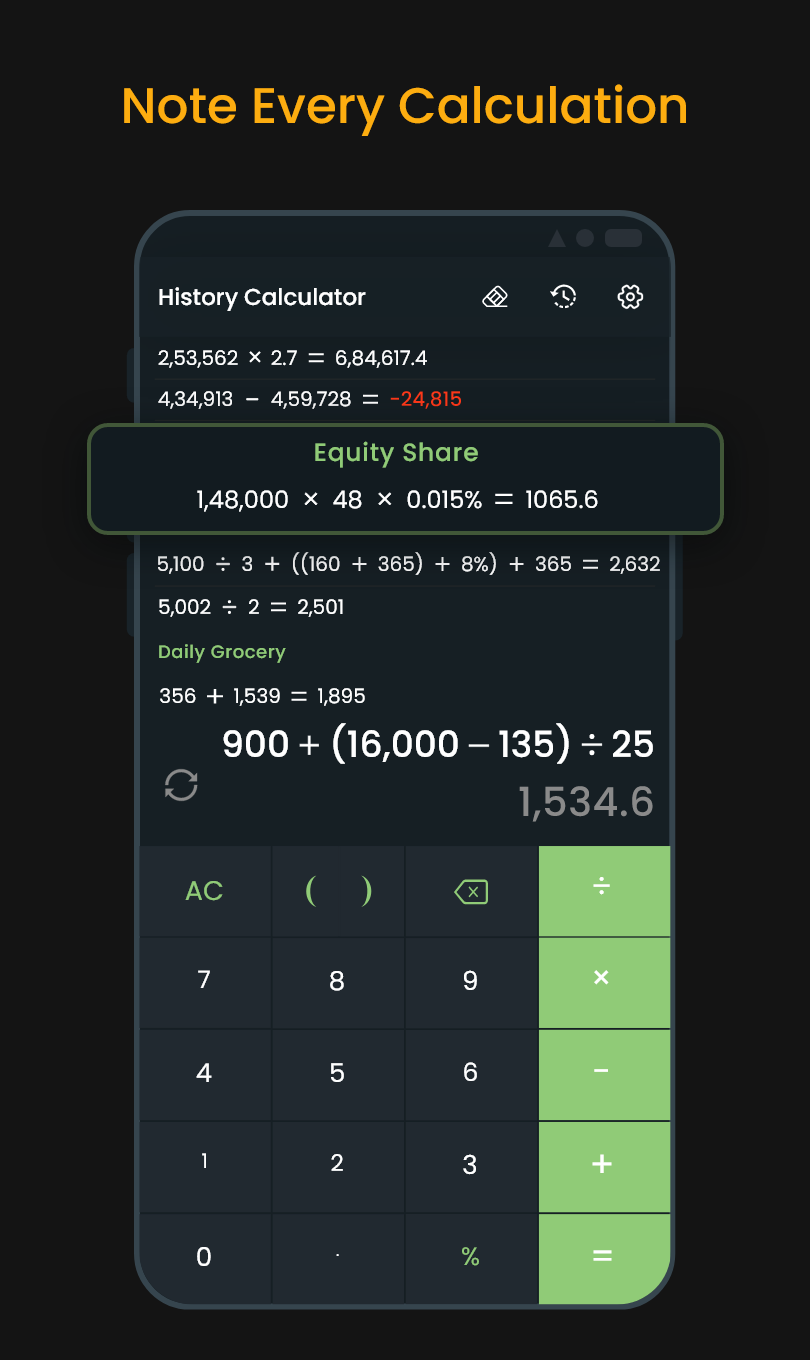Select calculation 1,48,000 × 48 × 0.015%
810x1360 pixels.
397,500
